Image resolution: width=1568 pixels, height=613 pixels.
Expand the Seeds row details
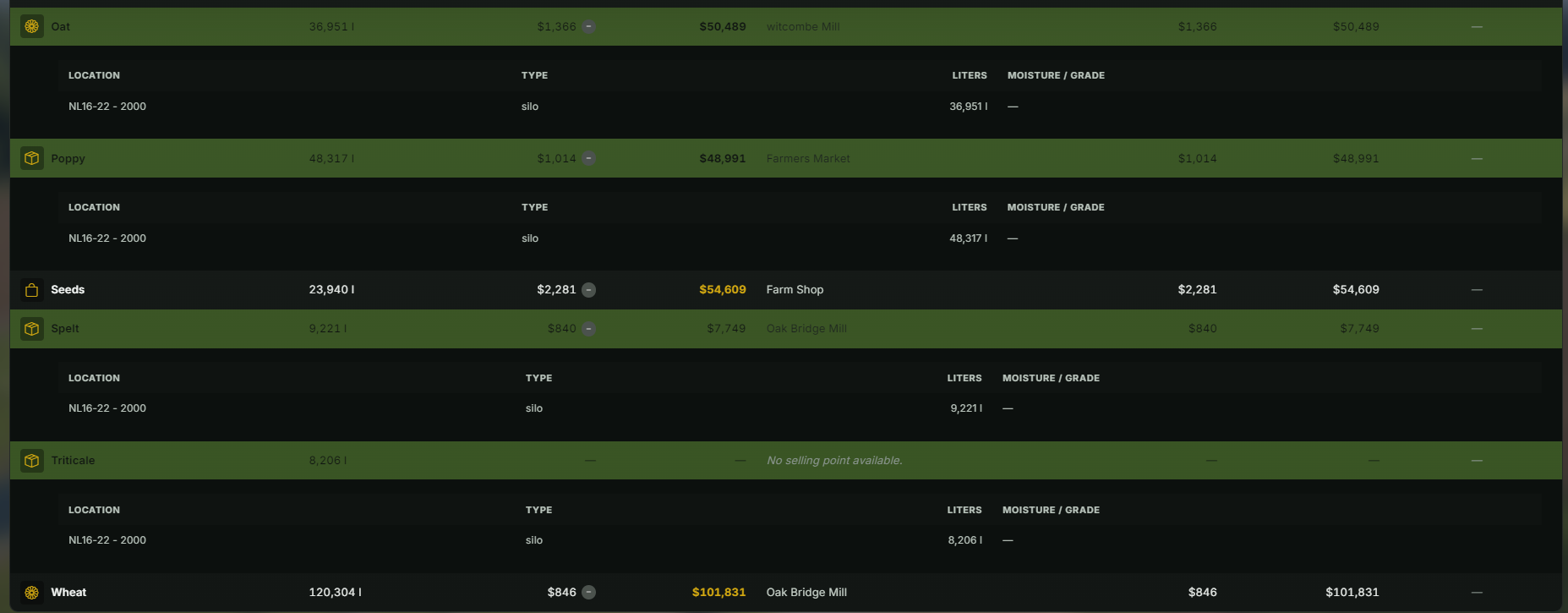pyautogui.click(x=786, y=290)
